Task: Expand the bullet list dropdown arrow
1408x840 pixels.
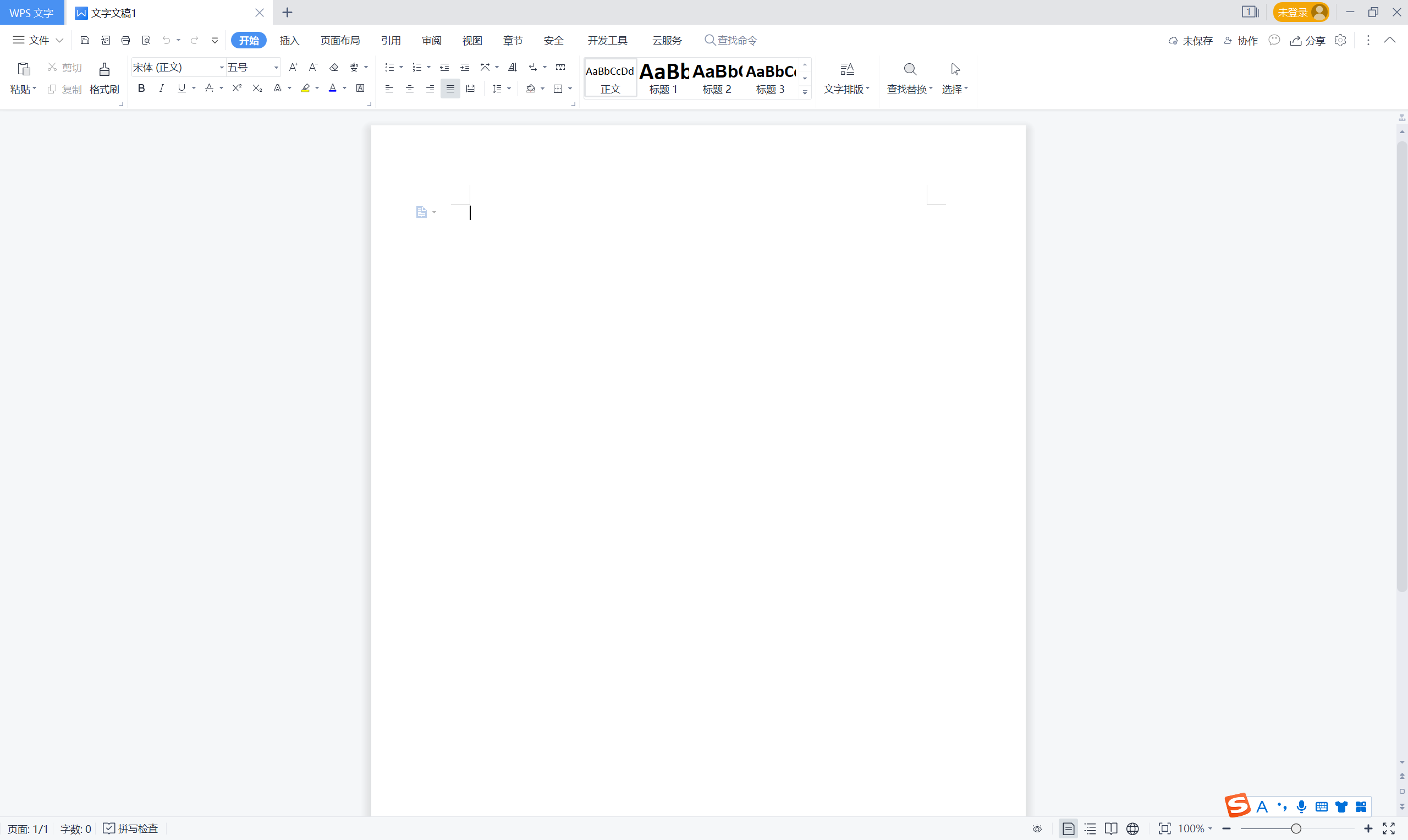Action: (402, 68)
